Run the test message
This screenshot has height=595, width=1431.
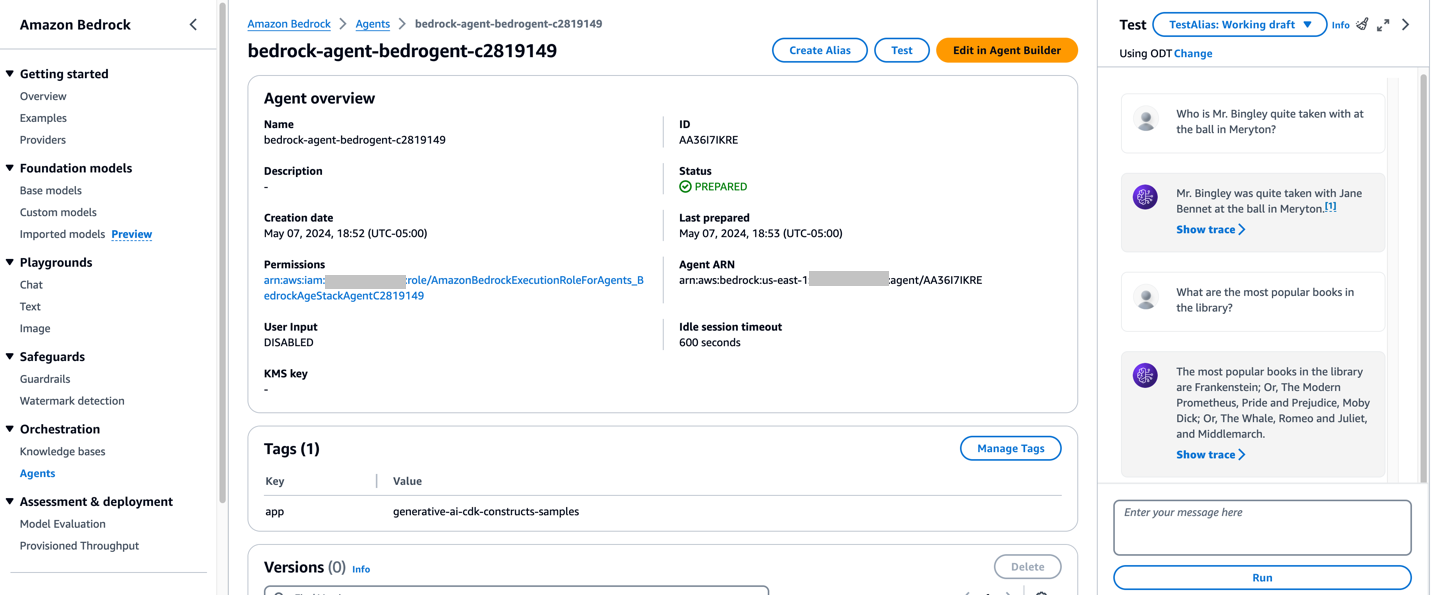pos(1262,578)
